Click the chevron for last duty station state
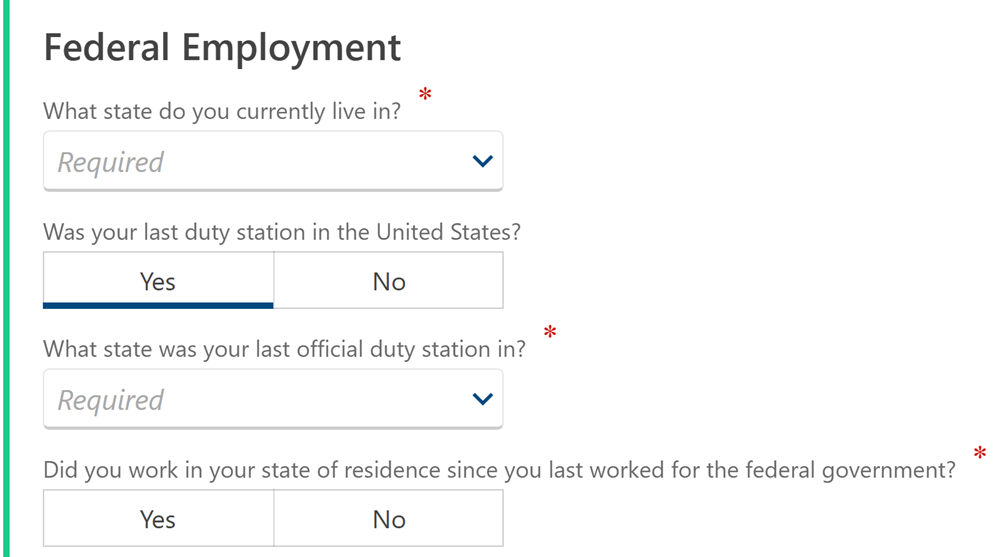The height and width of the screenshot is (557, 1008). (482, 399)
